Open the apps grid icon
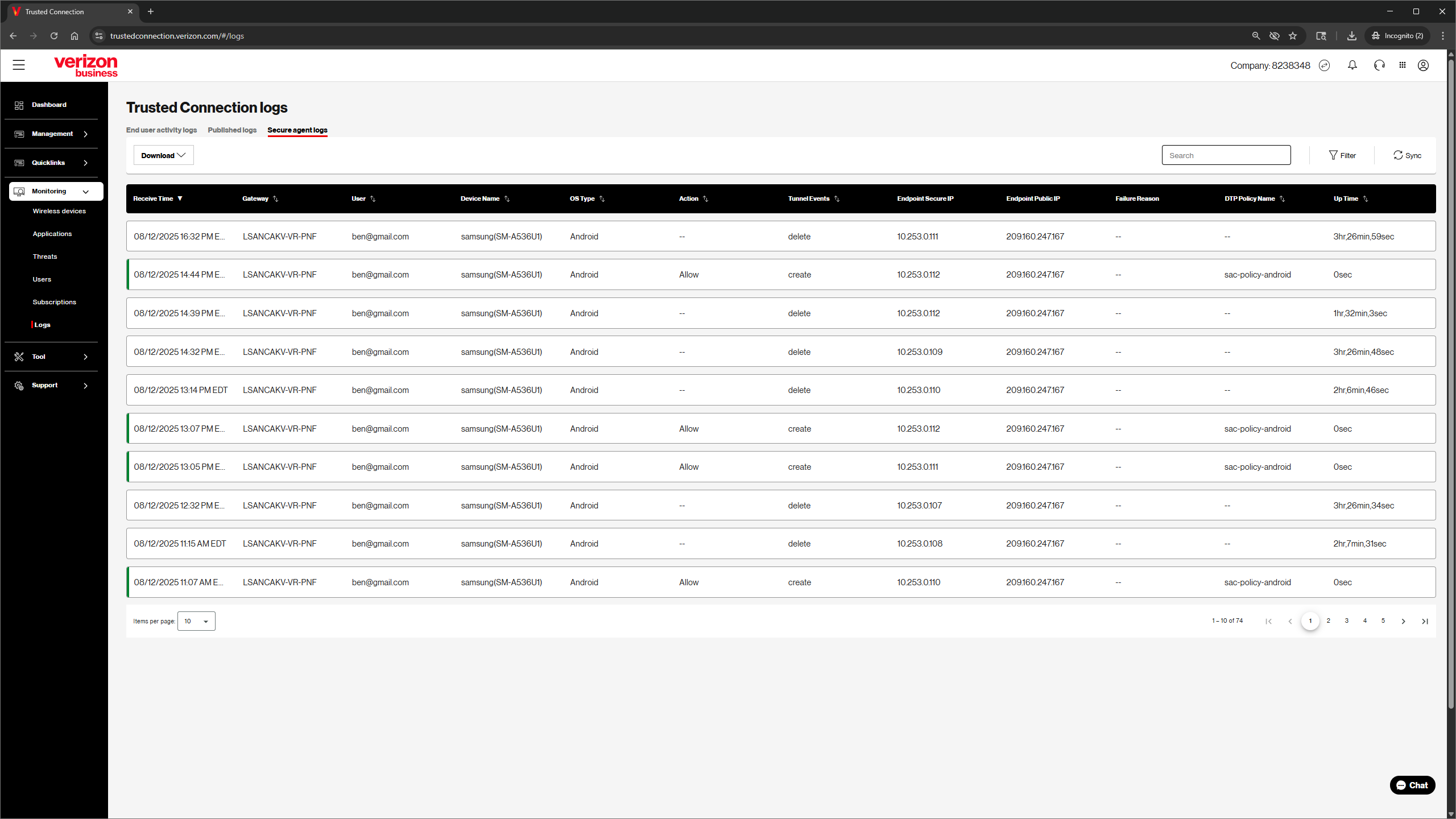The width and height of the screenshot is (1456, 819). click(x=1403, y=65)
